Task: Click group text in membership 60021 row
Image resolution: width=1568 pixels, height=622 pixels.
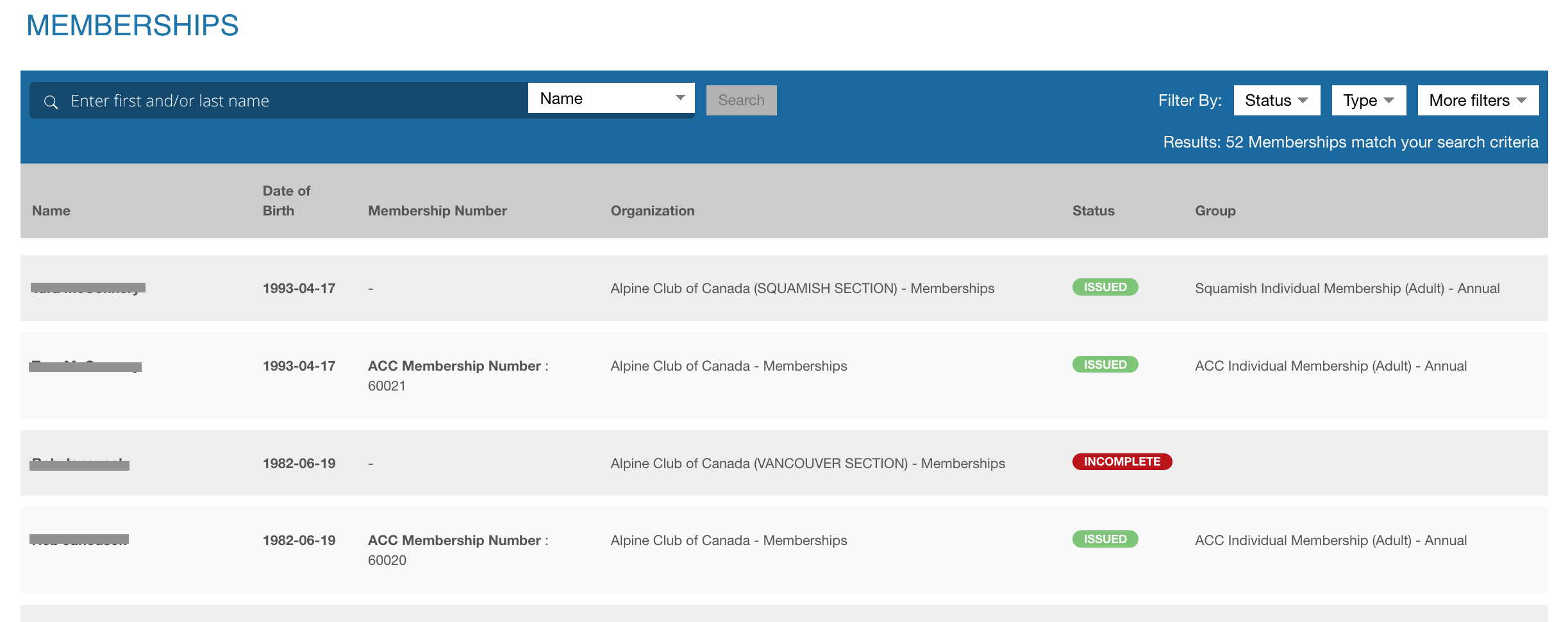Action: point(1331,366)
